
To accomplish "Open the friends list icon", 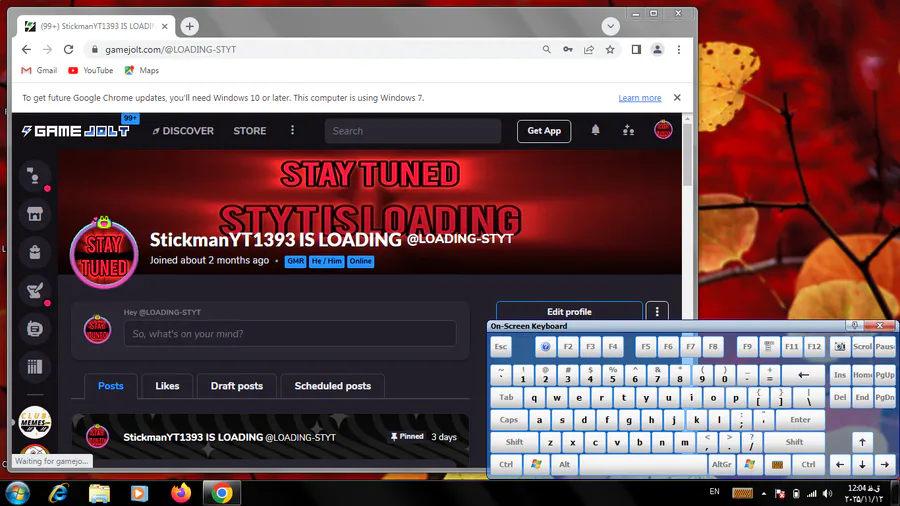I will (629, 131).
